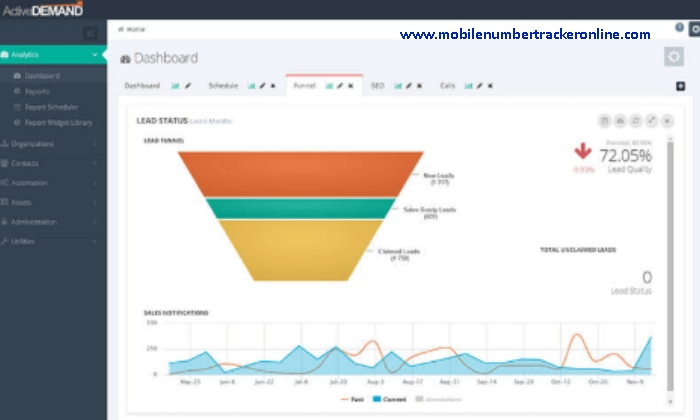This screenshot has height=420, width=700.
Task: Refresh the Lead Status widget
Action: (636, 121)
